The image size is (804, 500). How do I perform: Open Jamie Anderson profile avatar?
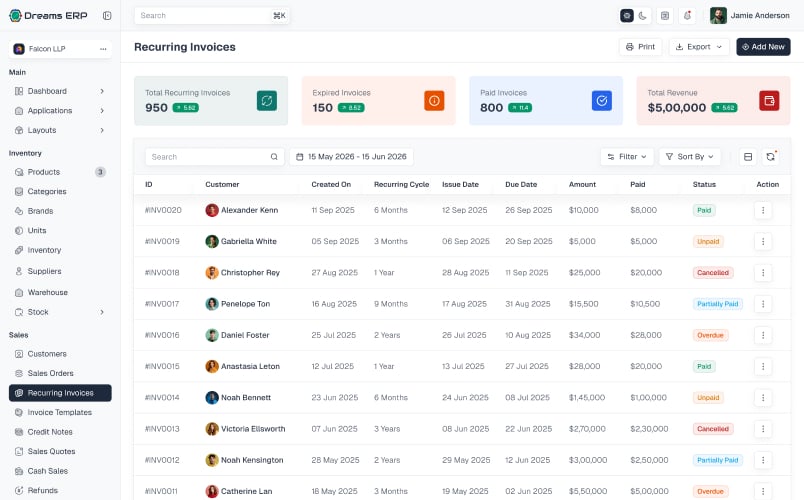(x=718, y=15)
